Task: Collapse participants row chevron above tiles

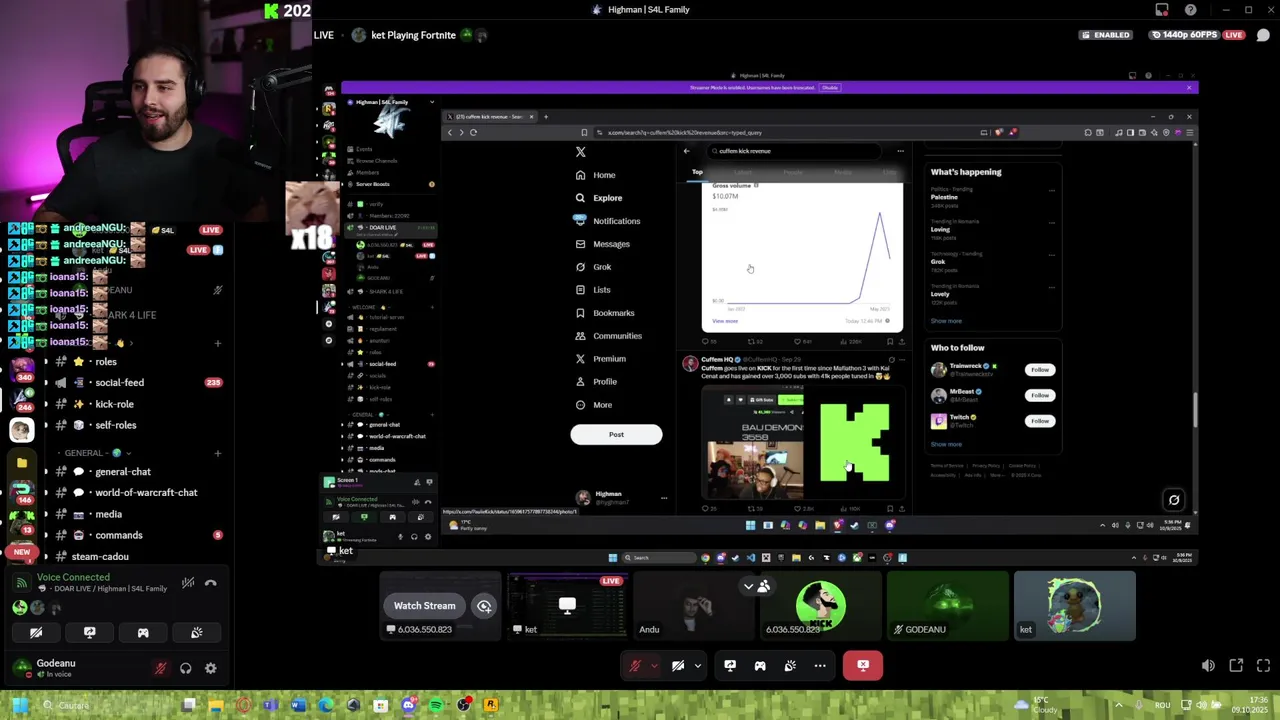Action: click(758, 586)
